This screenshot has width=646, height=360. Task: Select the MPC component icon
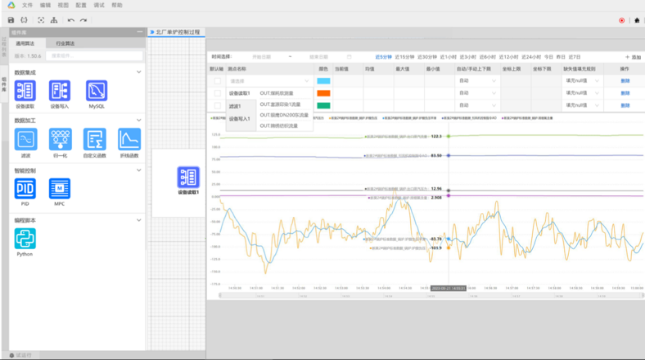click(x=59, y=189)
